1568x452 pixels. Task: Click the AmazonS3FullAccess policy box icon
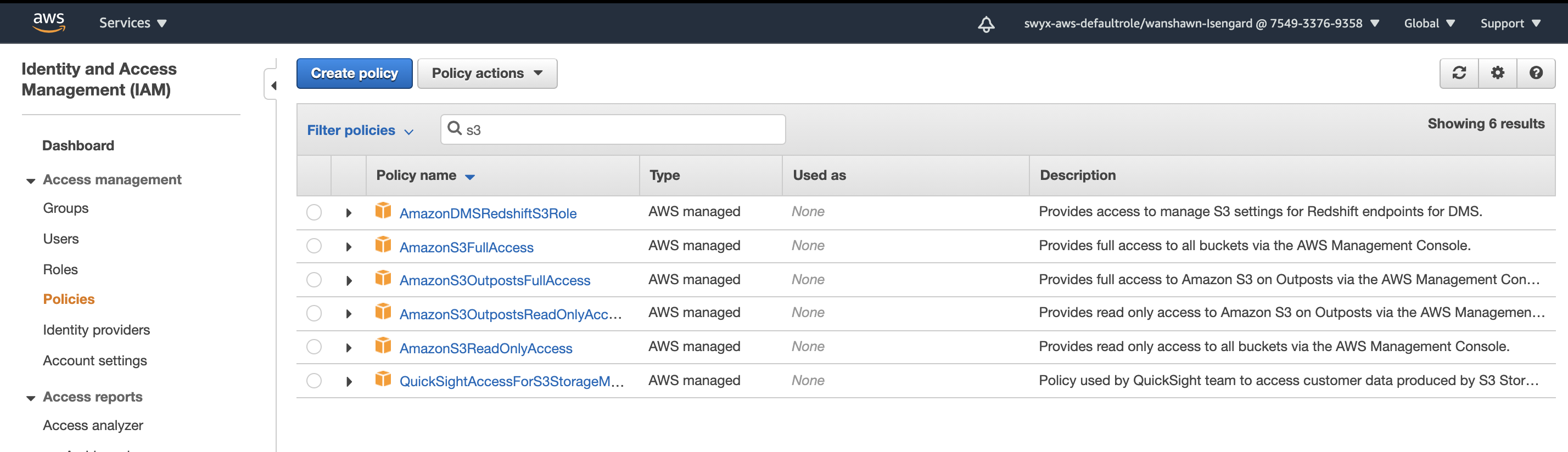coord(383,245)
